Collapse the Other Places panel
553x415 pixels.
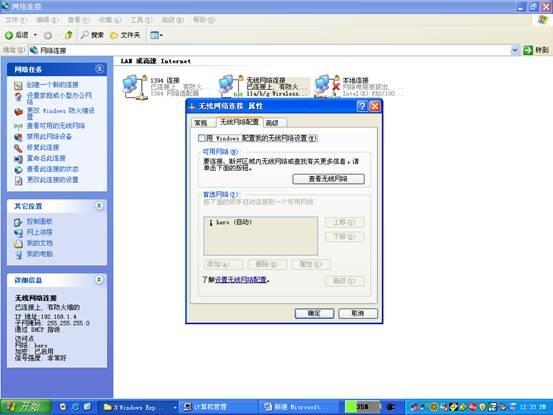click(99, 206)
